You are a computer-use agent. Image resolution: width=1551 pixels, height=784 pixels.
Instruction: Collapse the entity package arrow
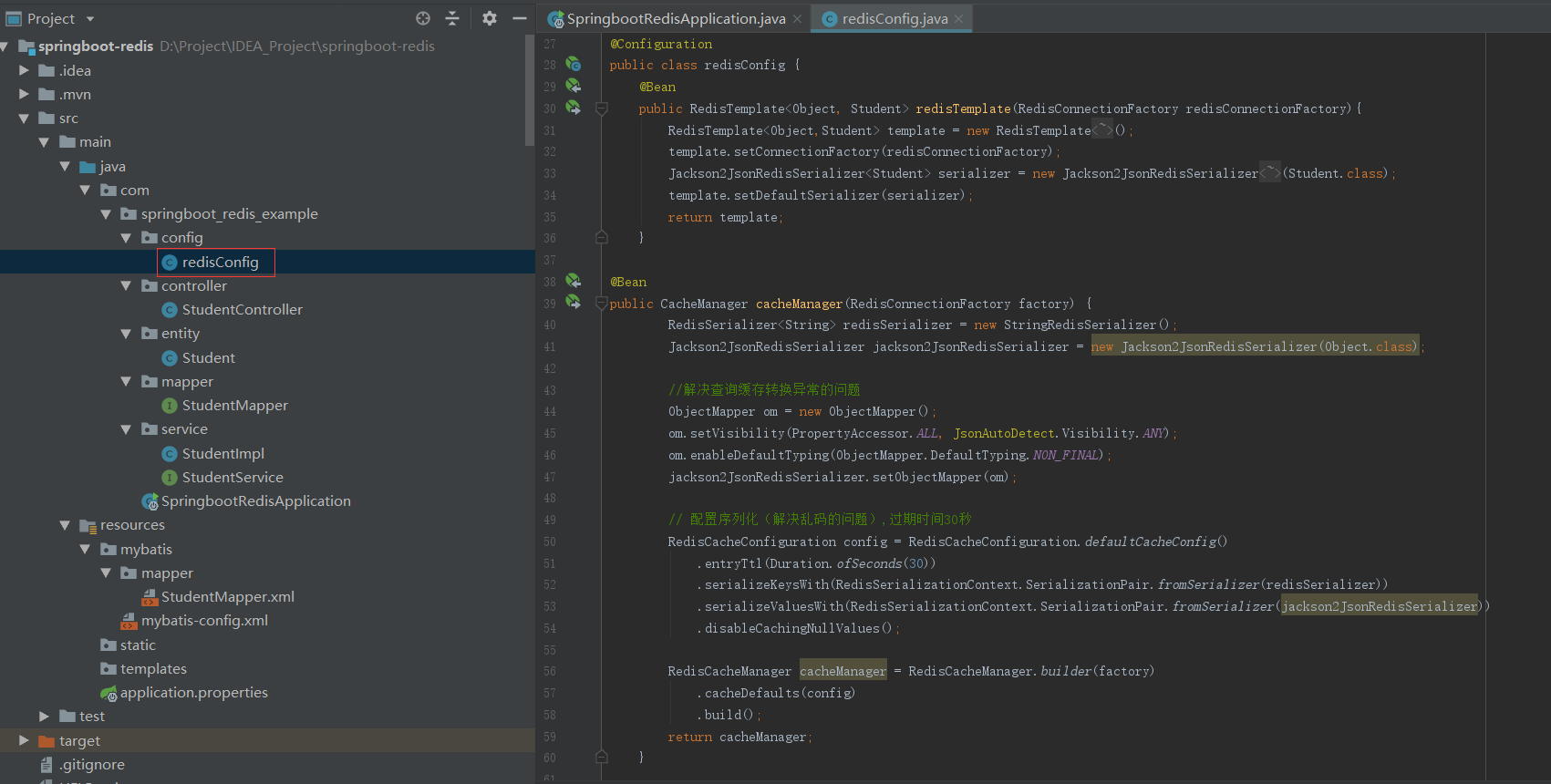point(127,334)
